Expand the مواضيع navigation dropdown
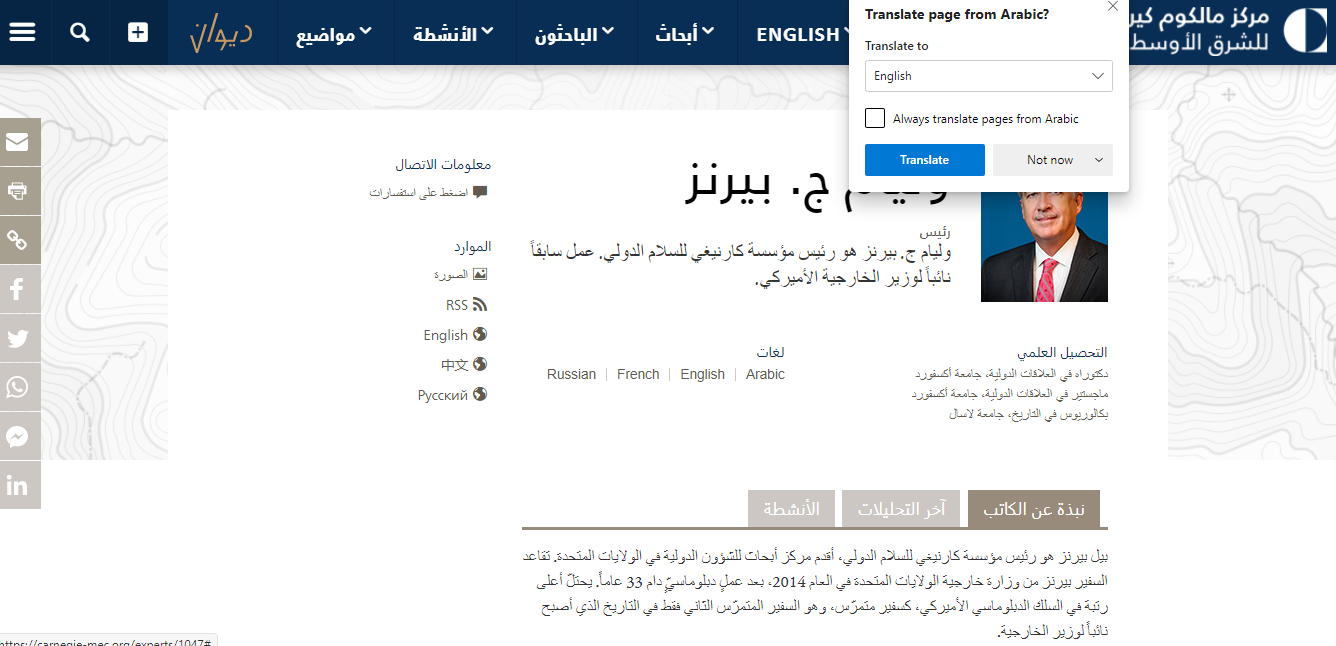This screenshot has width=1336, height=646. click(x=334, y=35)
